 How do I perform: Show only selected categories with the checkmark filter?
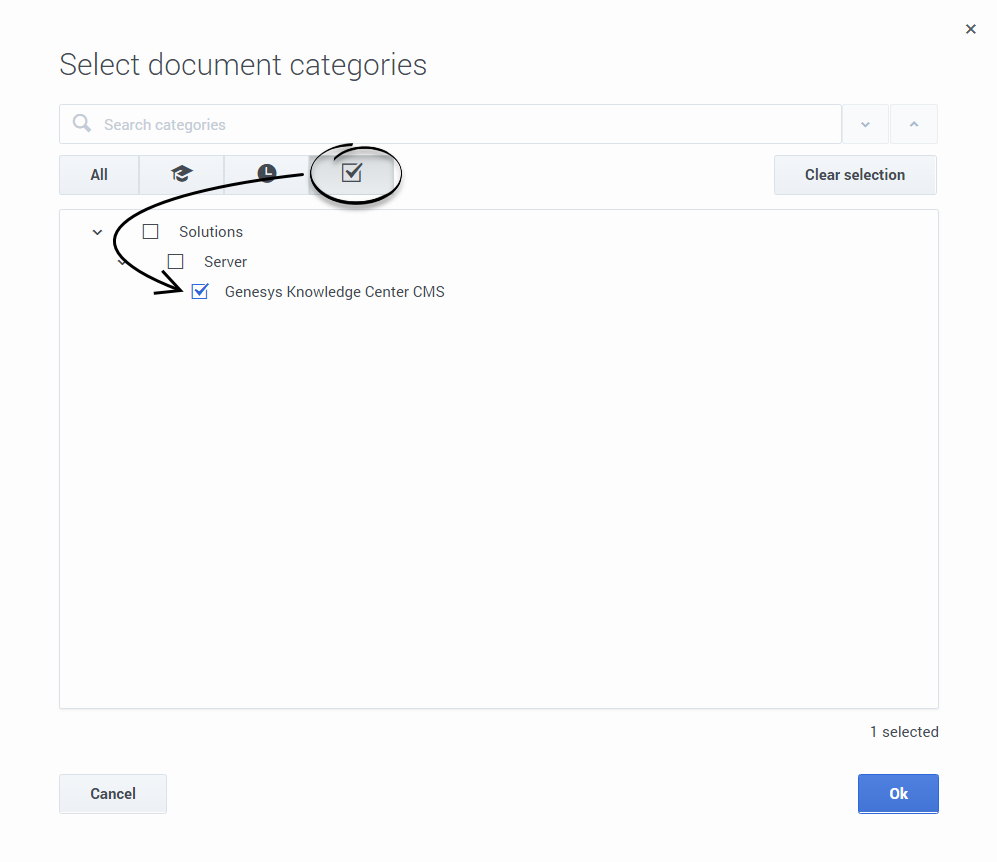(x=351, y=174)
